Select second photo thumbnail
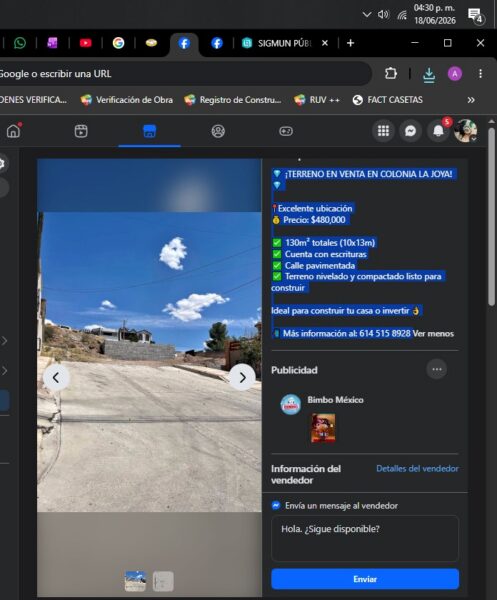This screenshot has width=497, height=600. click(x=163, y=581)
